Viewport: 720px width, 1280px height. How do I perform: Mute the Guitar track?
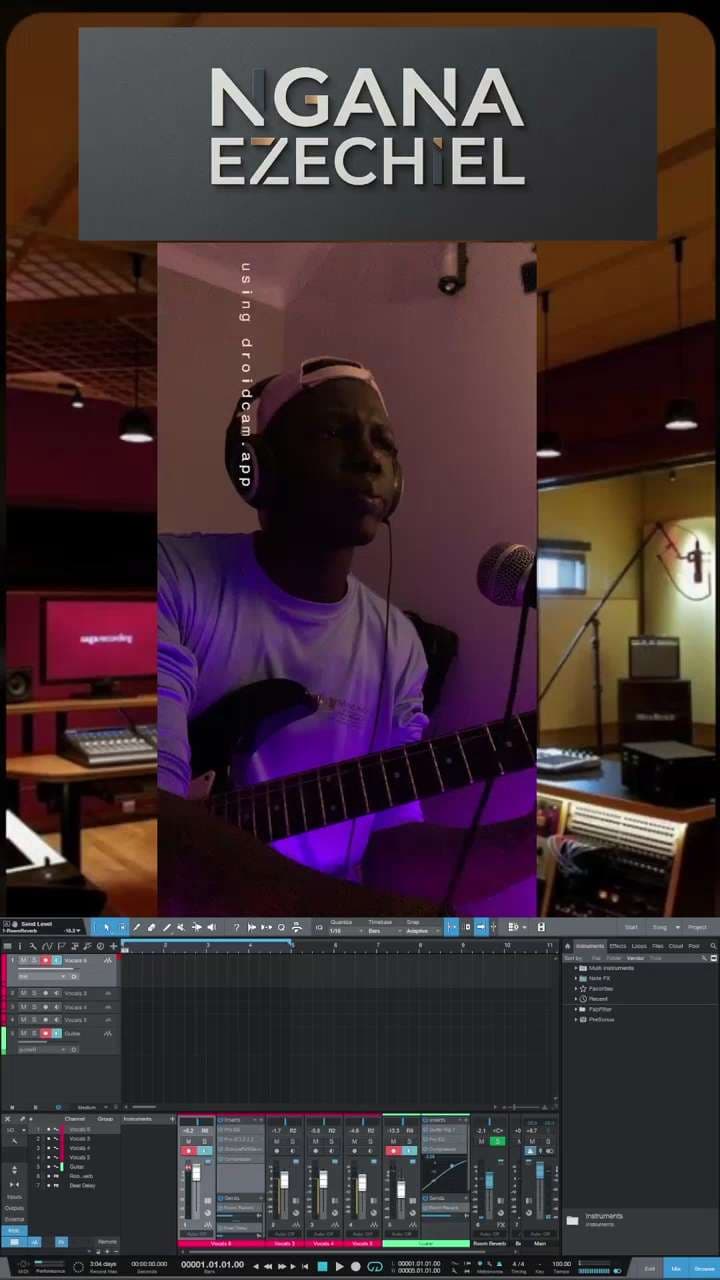coord(23,1033)
